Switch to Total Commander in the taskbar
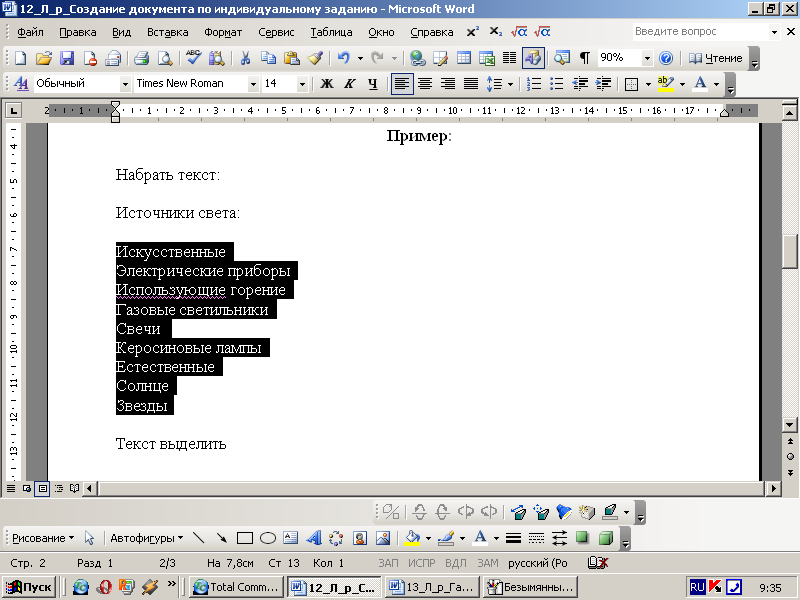800x600 pixels. pyautogui.click(x=236, y=587)
